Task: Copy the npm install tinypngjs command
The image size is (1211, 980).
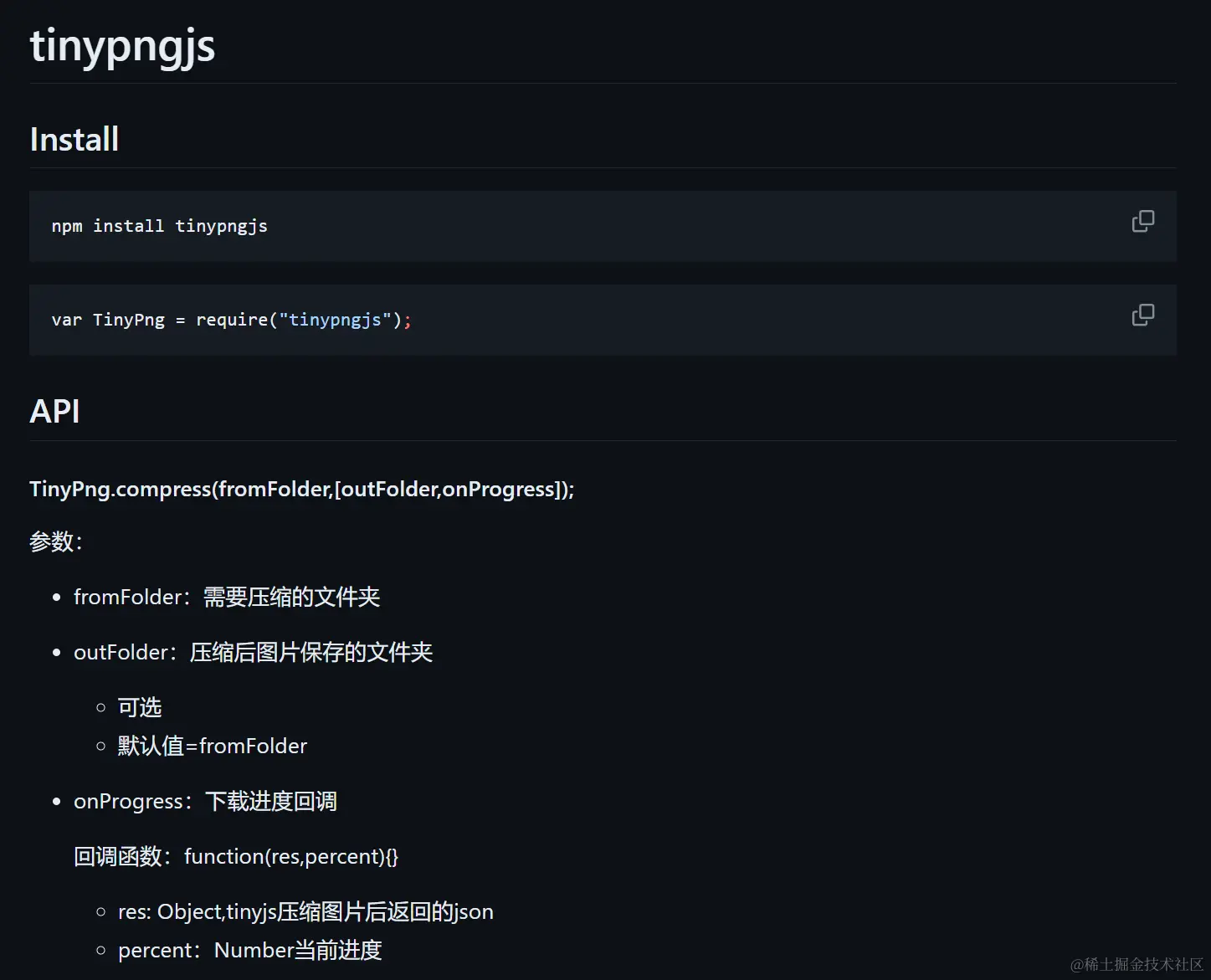Action: [1142, 221]
